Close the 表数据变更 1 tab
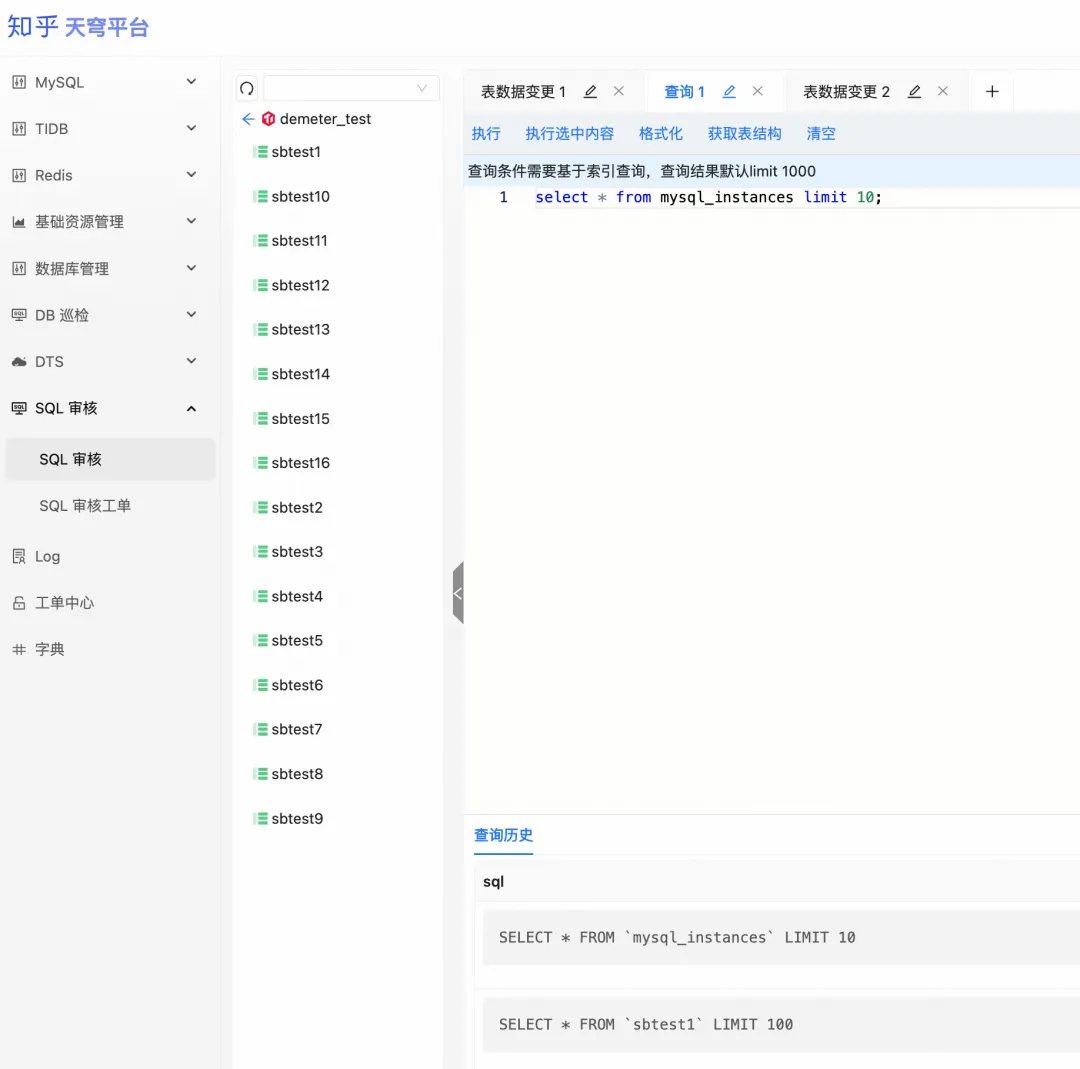The width and height of the screenshot is (1080, 1069). click(619, 91)
